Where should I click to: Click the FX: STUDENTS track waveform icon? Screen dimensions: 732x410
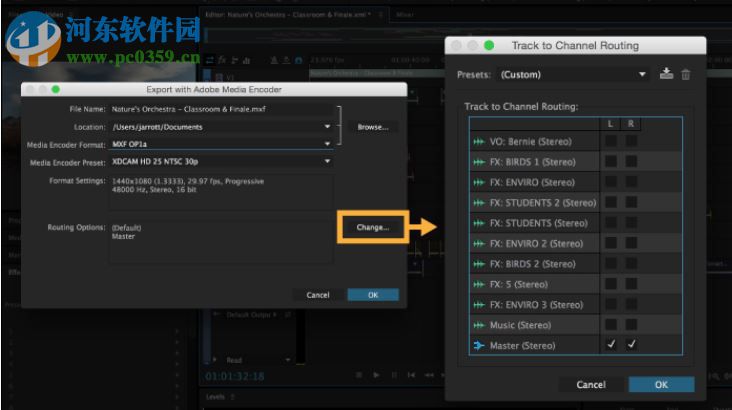tap(479, 223)
